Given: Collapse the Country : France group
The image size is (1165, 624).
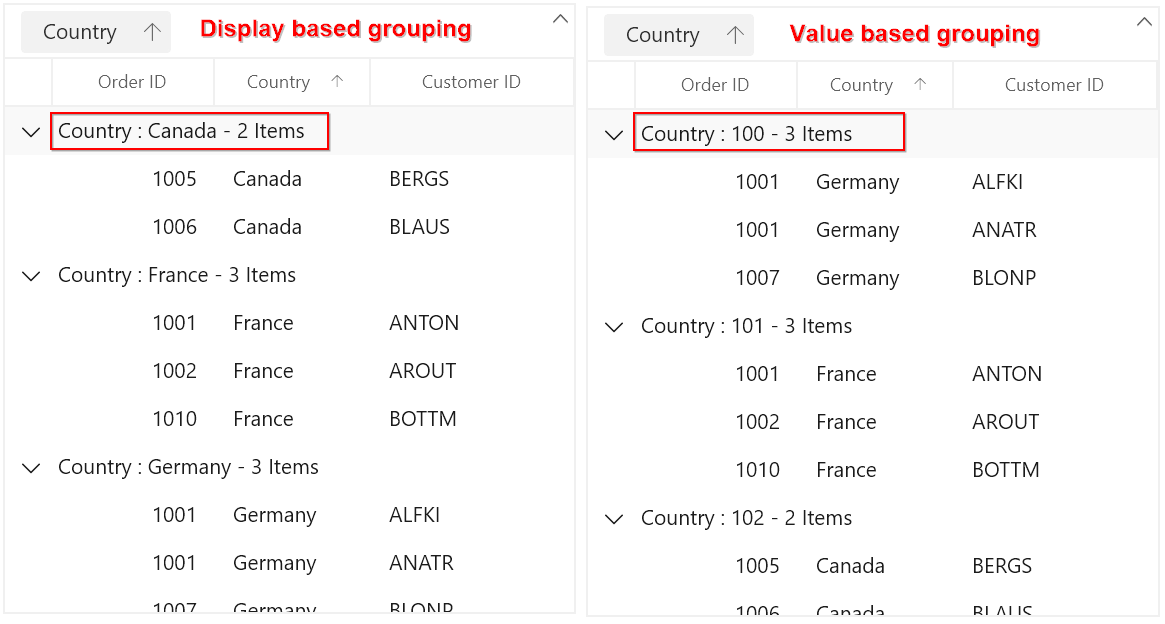Looking at the screenshot, I should (x=31, y=276).
